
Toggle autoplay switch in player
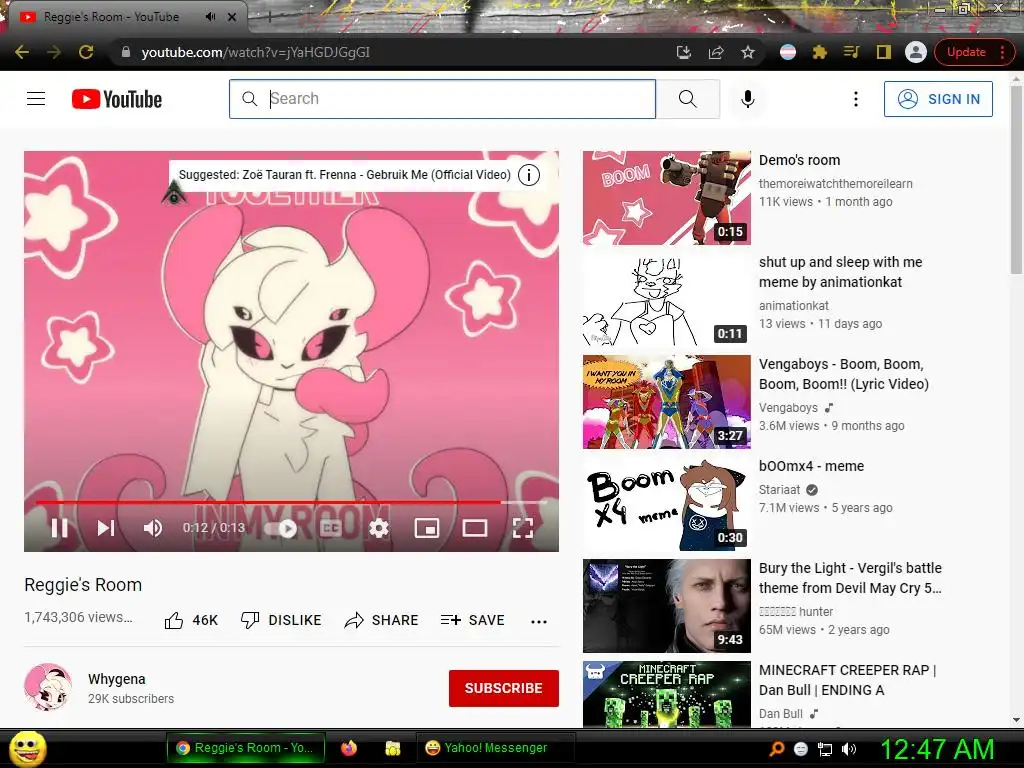click(x=281, y=528)
